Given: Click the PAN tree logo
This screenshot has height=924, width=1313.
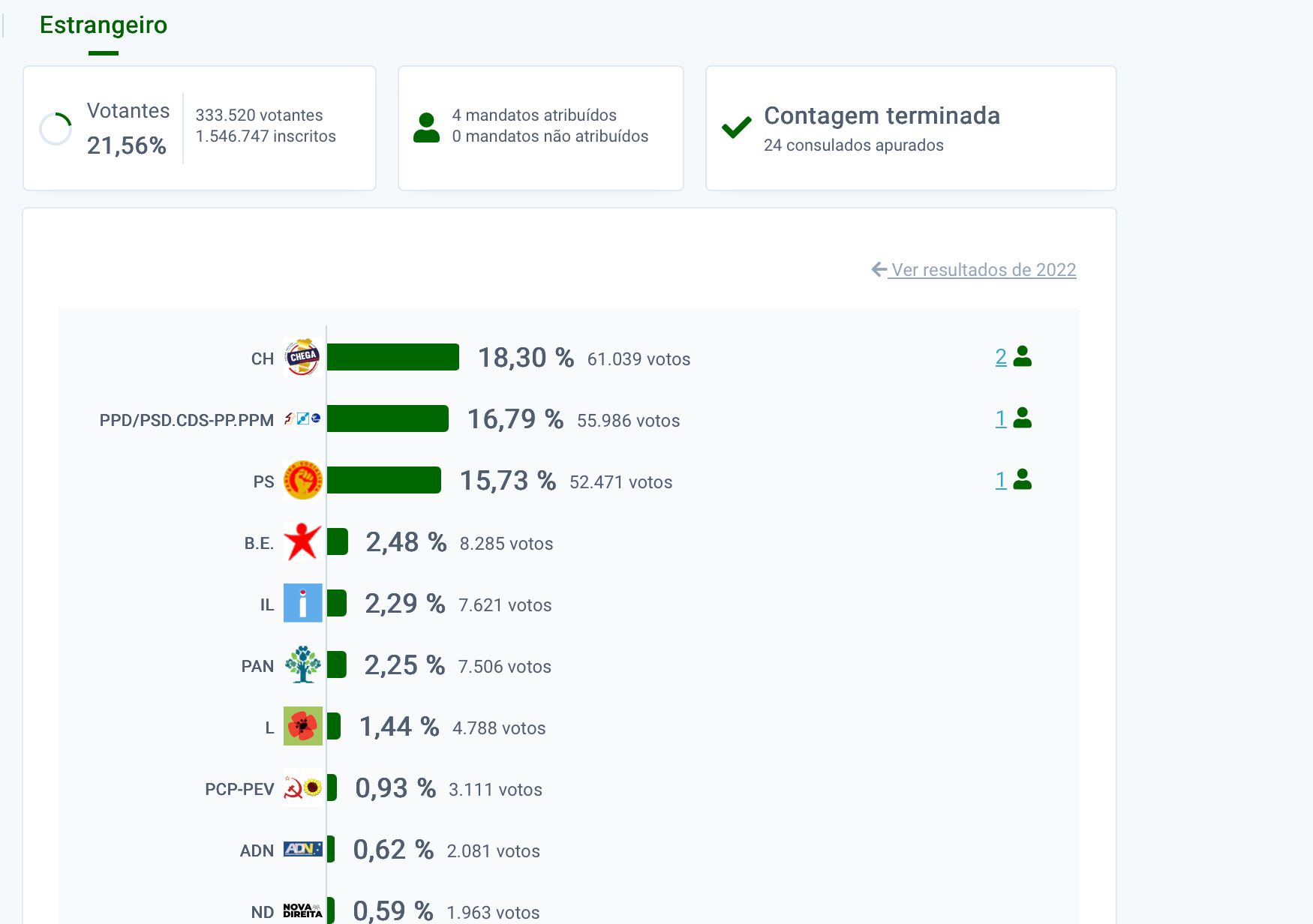Looking at the screenshot, I should click(302, 664).
